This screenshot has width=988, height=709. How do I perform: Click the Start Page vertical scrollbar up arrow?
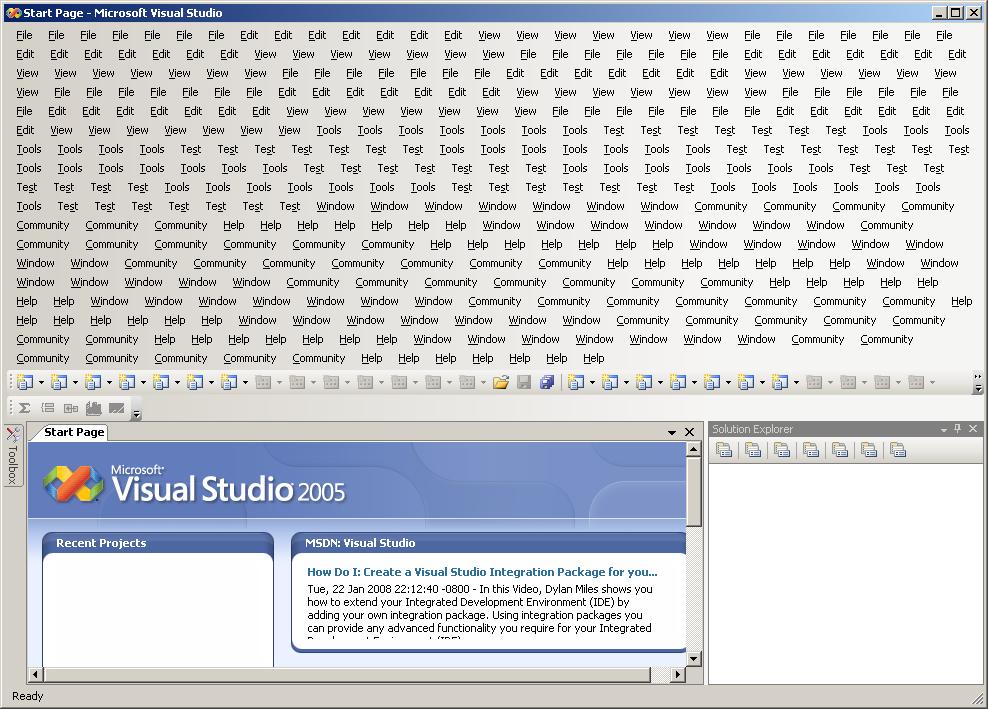(x=693, y=449)
